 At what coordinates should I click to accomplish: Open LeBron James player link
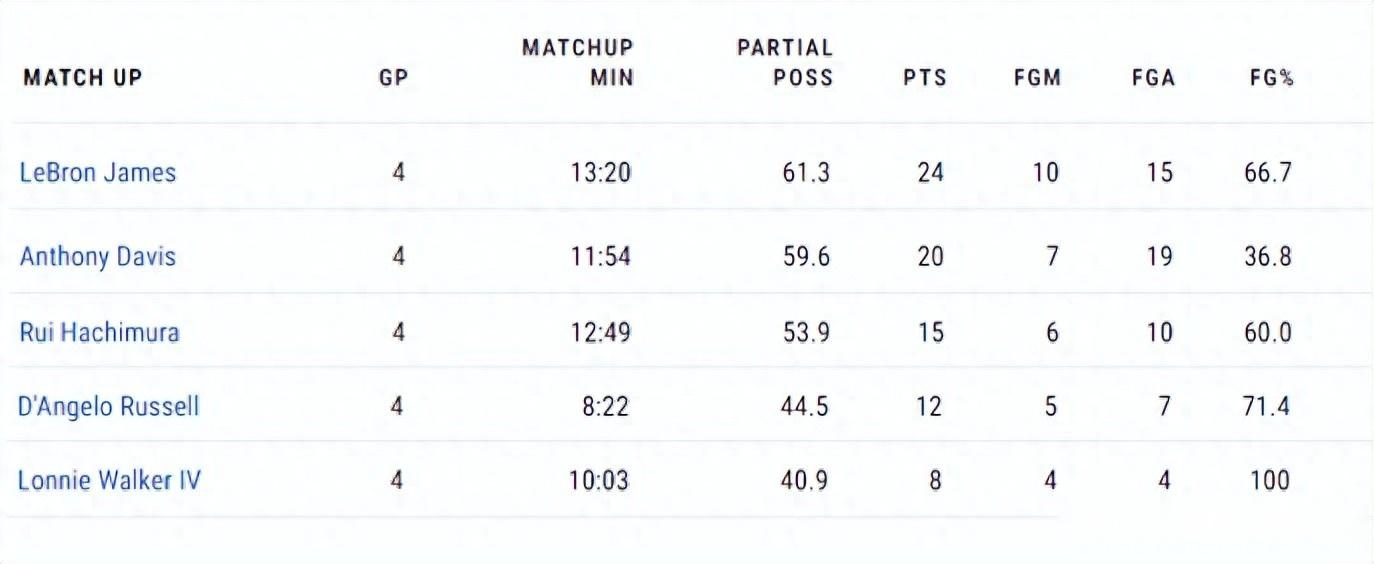pyautogui.click(x=98, y=173)
